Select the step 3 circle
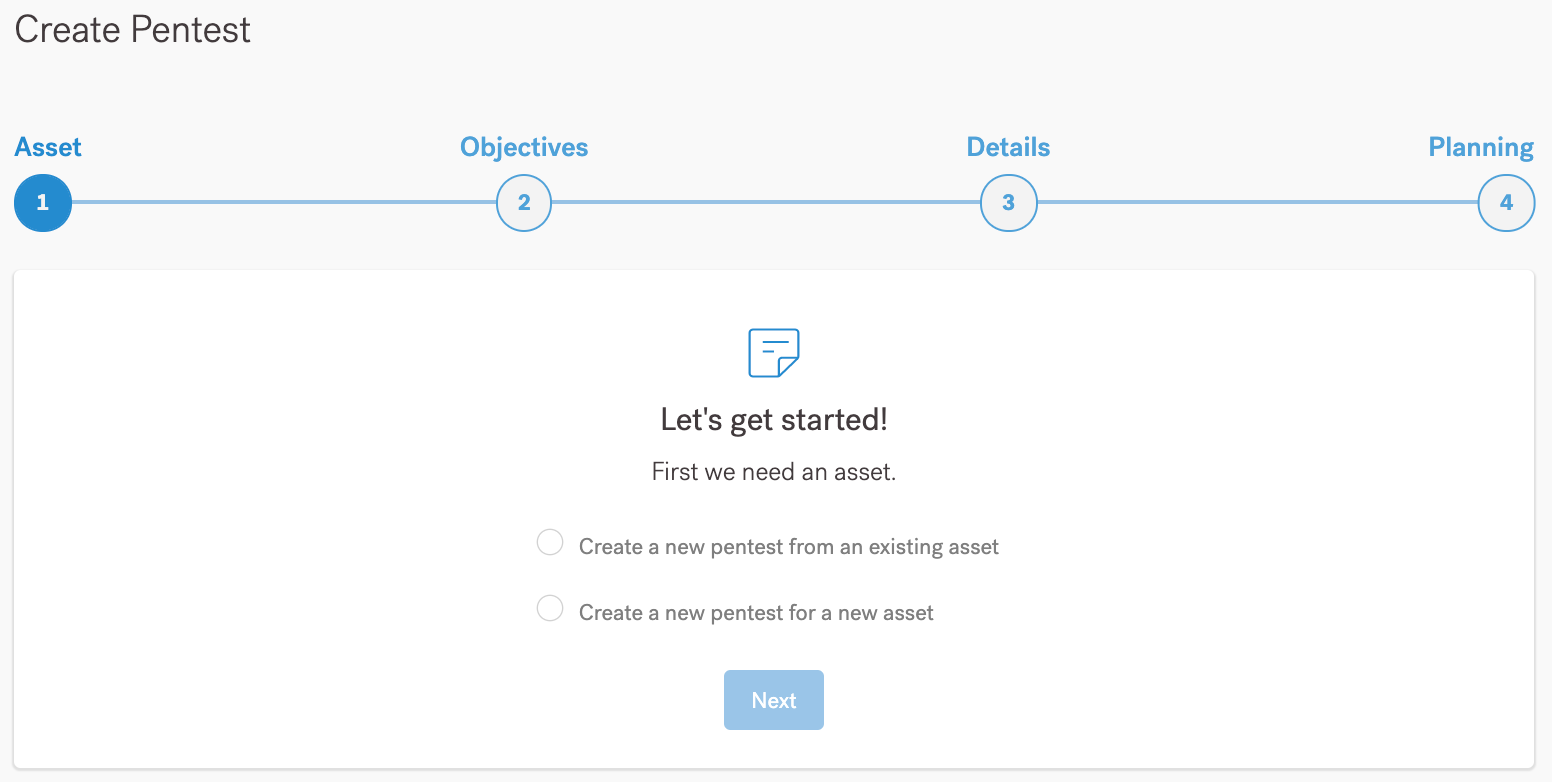 [x=1008, y=203]
